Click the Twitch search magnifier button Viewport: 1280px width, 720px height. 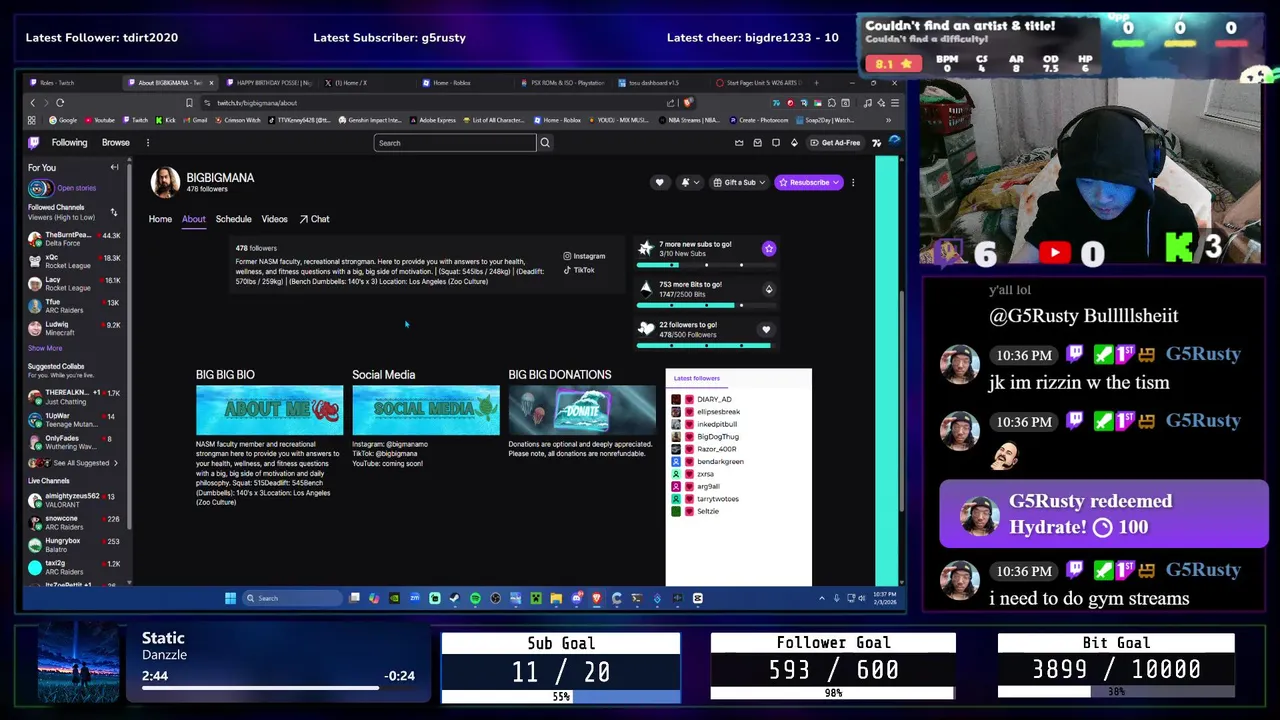click(x=545, y=143)
